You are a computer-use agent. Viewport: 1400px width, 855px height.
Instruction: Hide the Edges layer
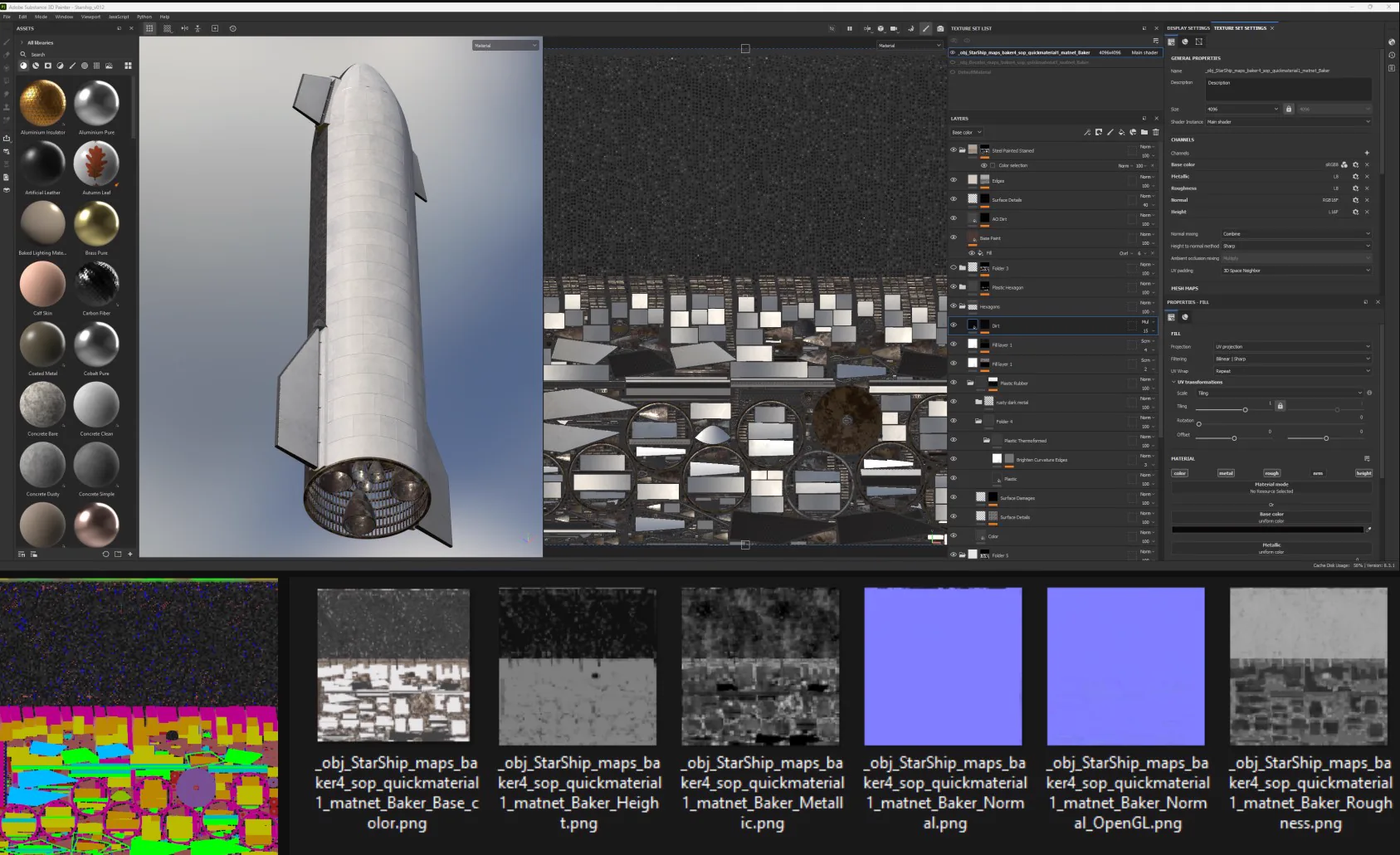[953, 180]
